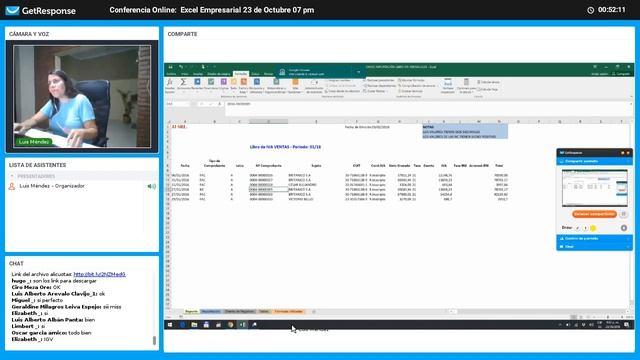The height and width of the screenshot is (360, 640).
Task: Open the bit.ly alícuotas link in chat
Action: (99, 274)
